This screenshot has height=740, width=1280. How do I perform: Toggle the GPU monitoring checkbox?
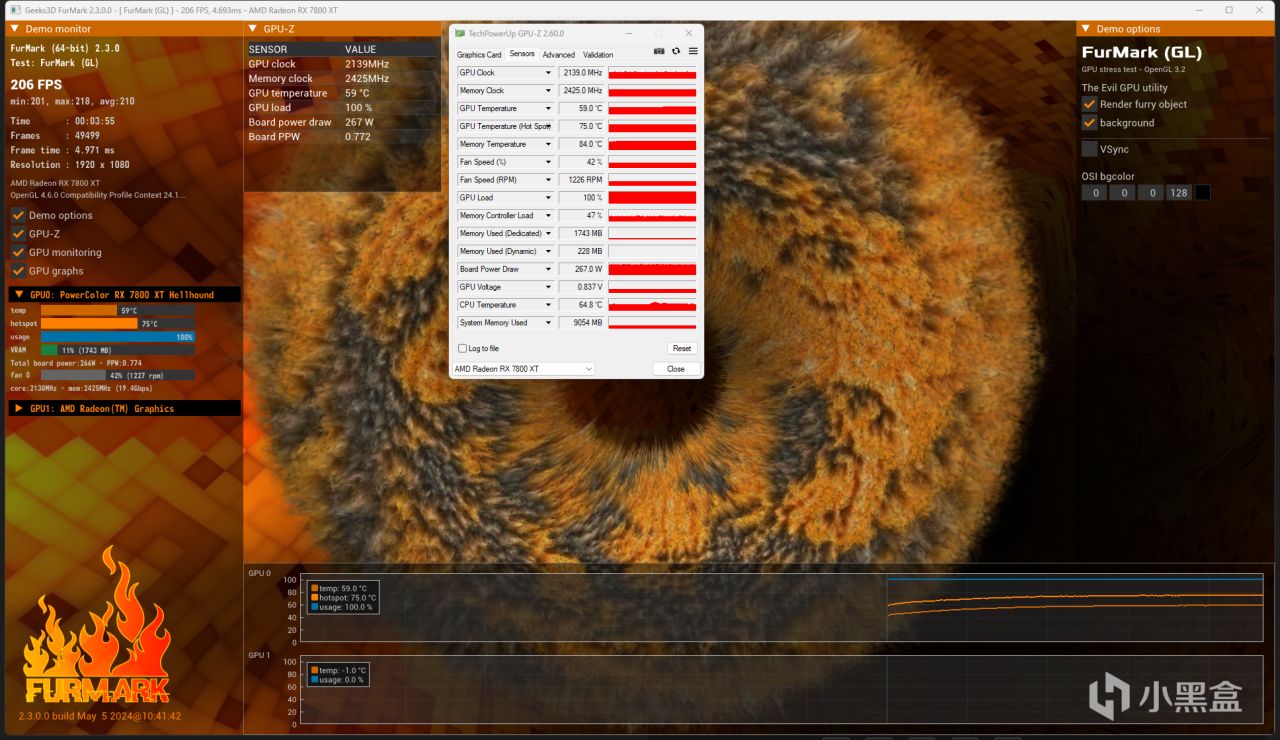[18, 252]
